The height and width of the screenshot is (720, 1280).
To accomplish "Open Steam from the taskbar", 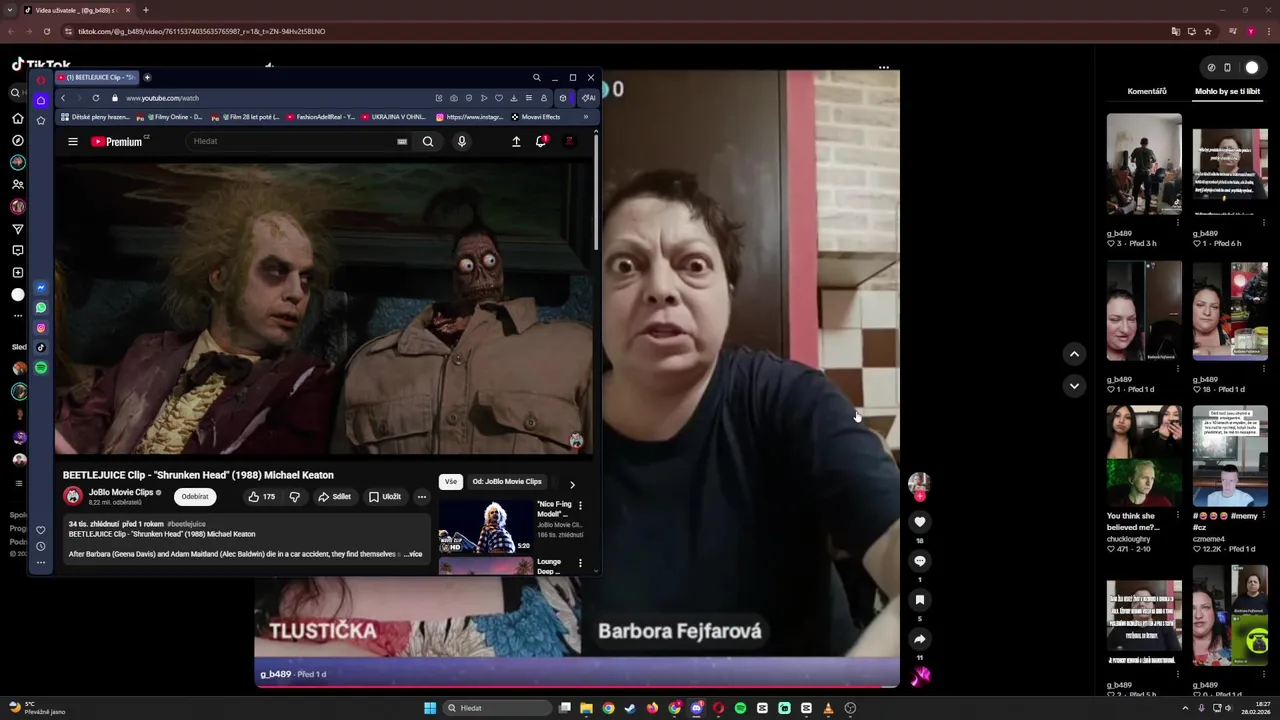I will (630, 708).
